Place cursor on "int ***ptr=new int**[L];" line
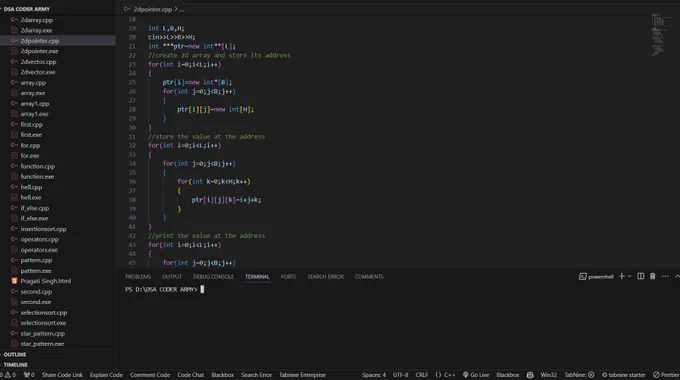The width and height of the screenshot is (680, 380). [x=192, y=46]
